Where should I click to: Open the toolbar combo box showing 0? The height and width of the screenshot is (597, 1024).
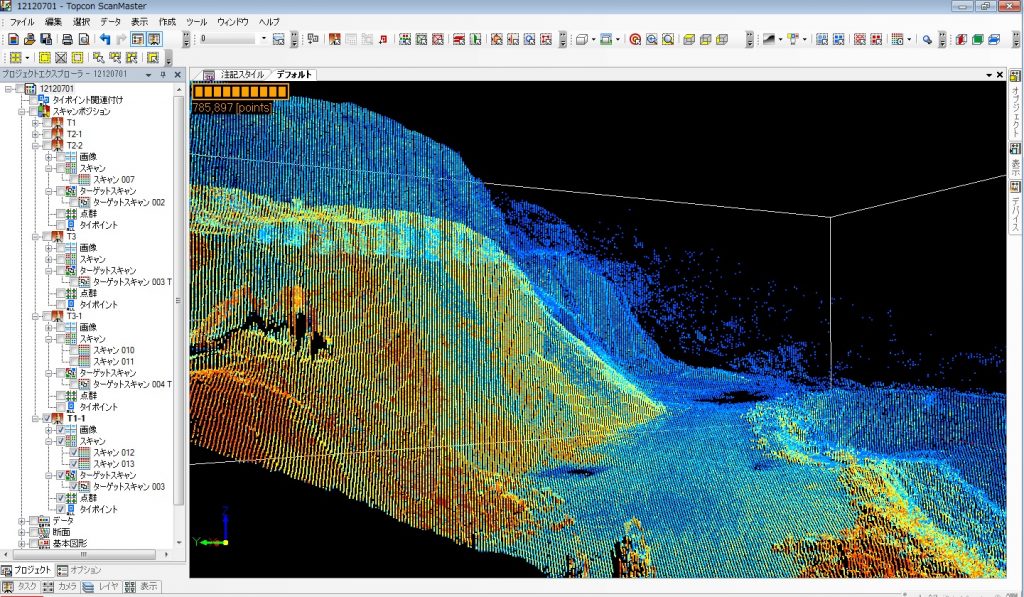264,39
